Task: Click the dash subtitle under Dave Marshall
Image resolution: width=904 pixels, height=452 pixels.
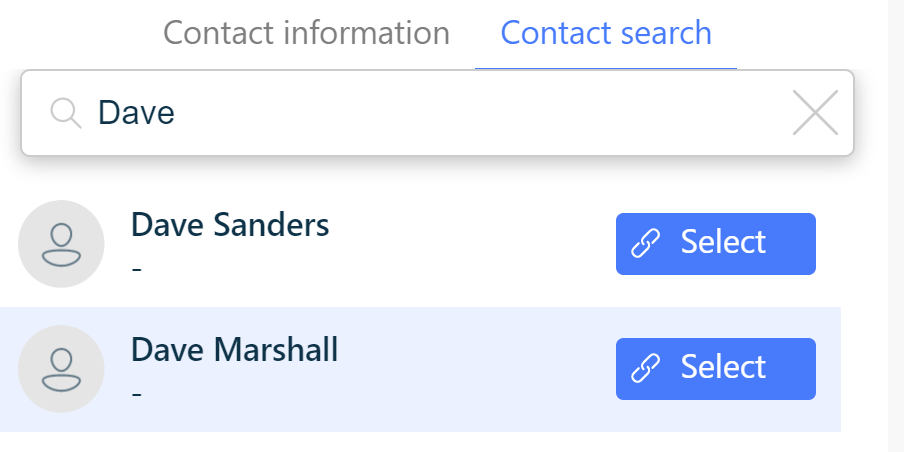Action: [137, 394]
